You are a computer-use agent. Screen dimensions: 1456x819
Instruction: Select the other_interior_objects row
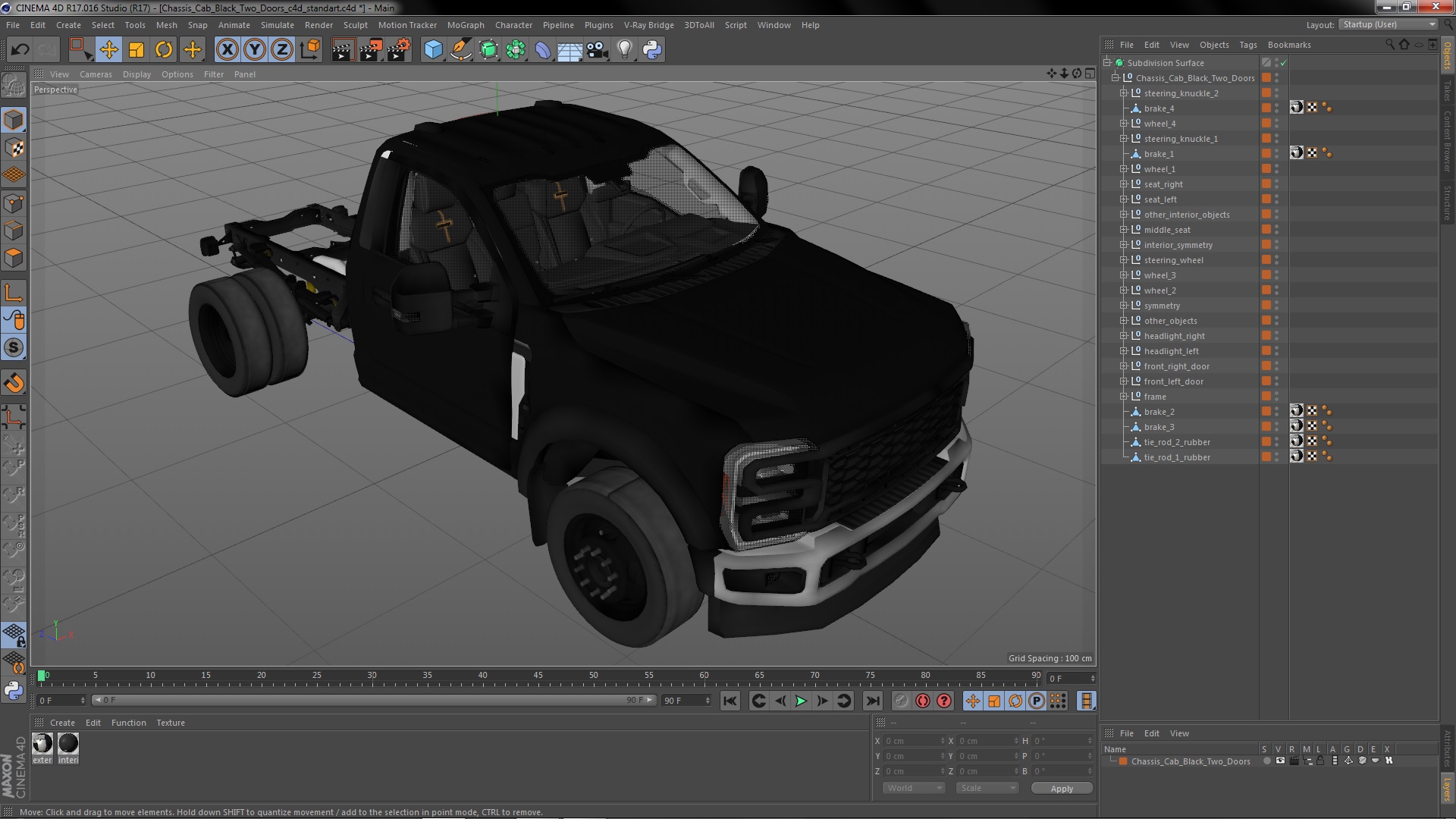1187,215
